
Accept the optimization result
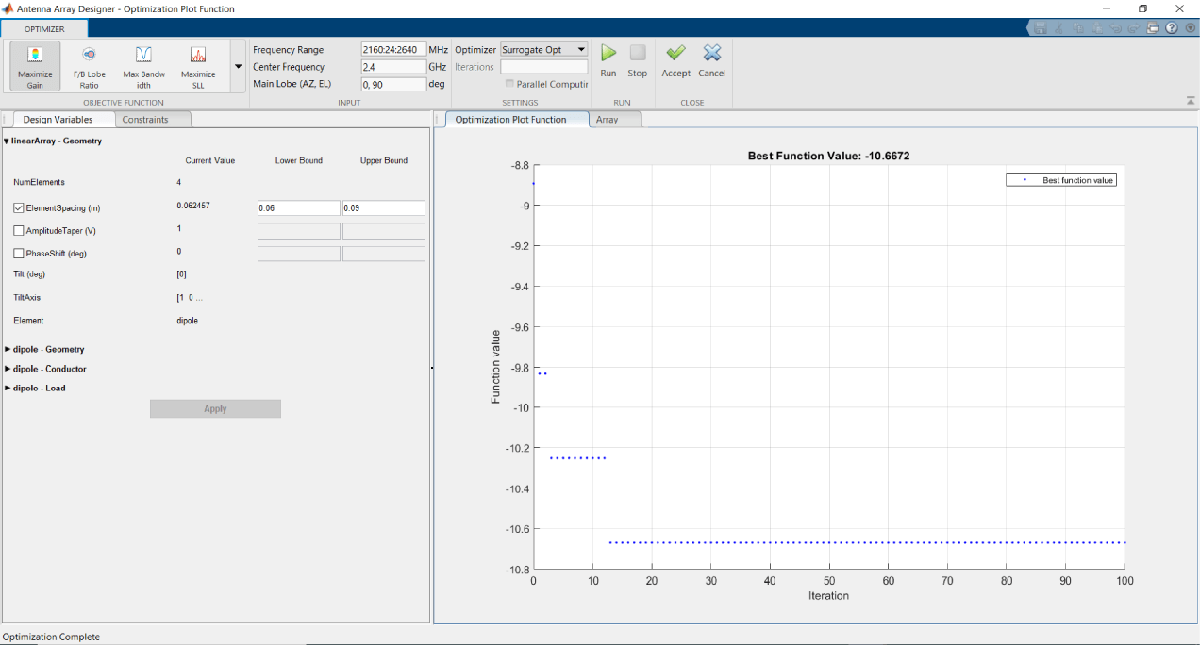(676, 58)
